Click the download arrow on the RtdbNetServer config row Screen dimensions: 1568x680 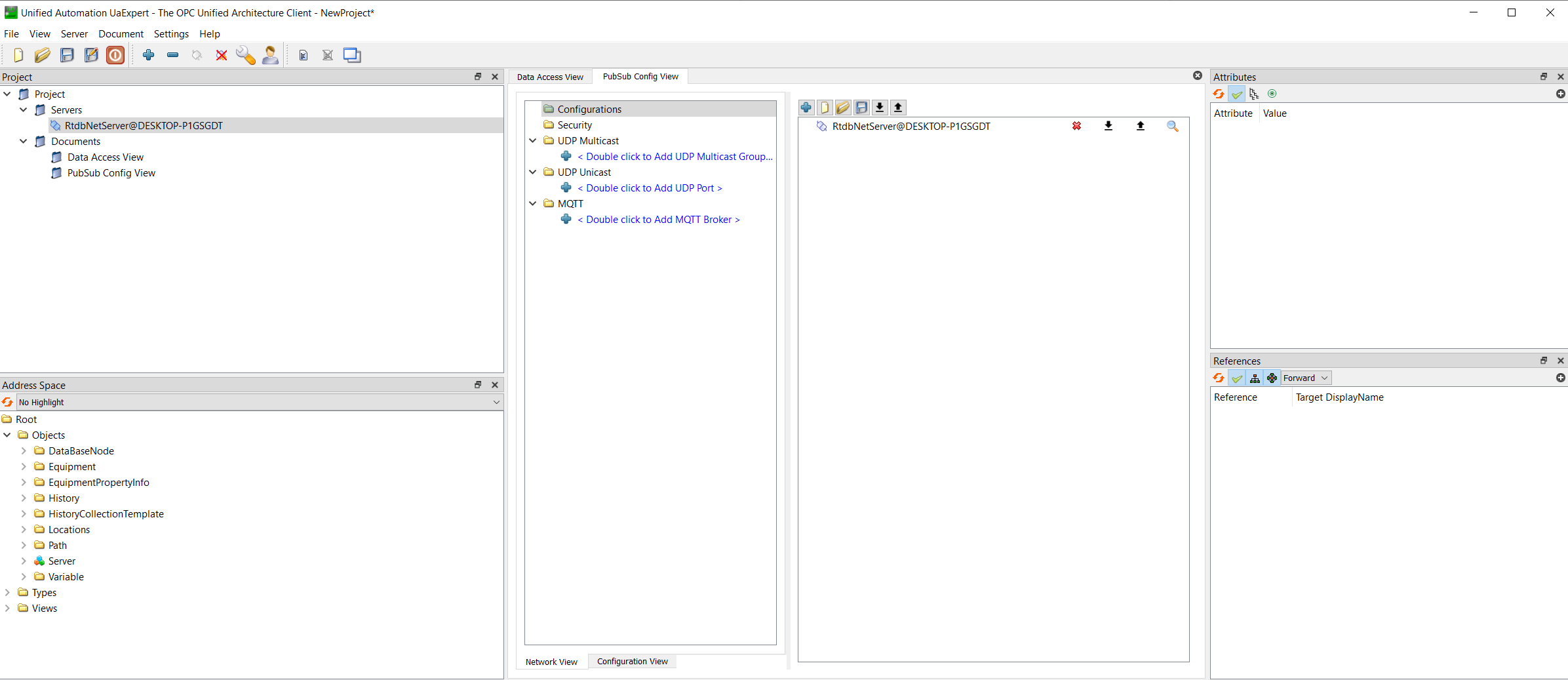click(1108, 126)
